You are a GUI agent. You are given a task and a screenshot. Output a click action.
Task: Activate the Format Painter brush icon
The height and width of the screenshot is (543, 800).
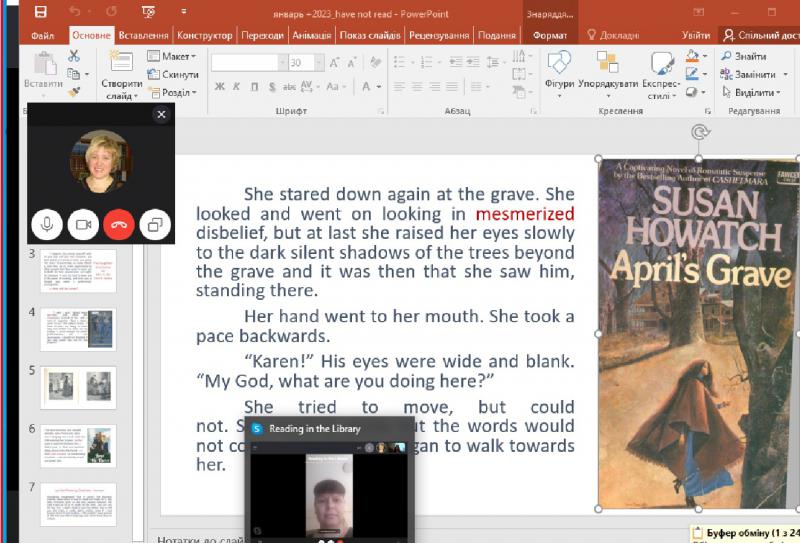[74, 92]
